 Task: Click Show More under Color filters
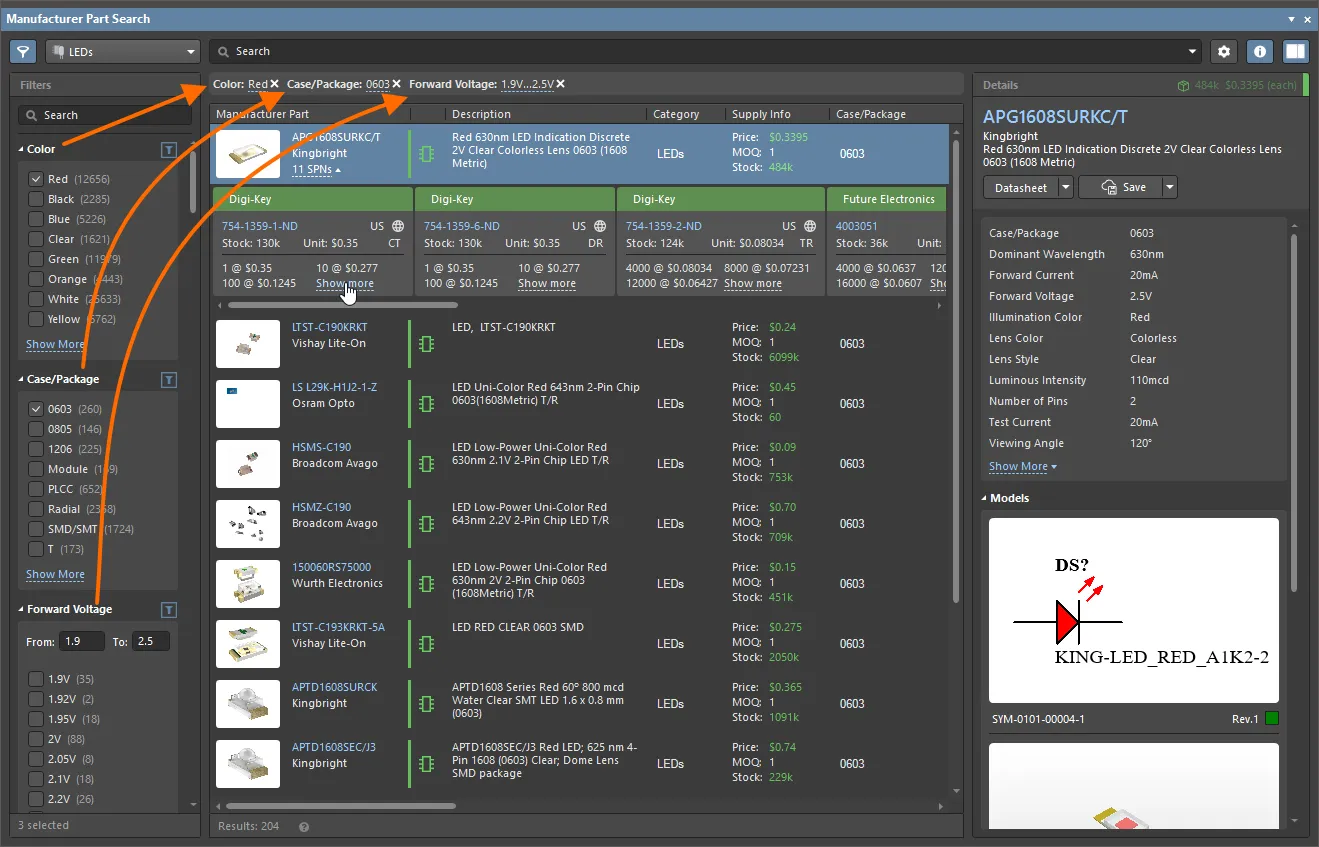click(55, 344)
